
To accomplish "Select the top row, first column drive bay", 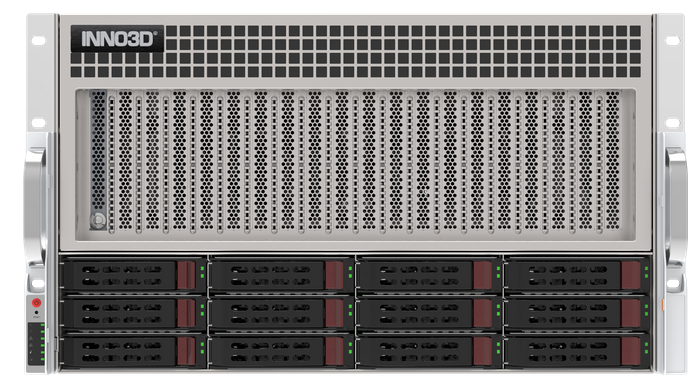I will tap(133, 275).
